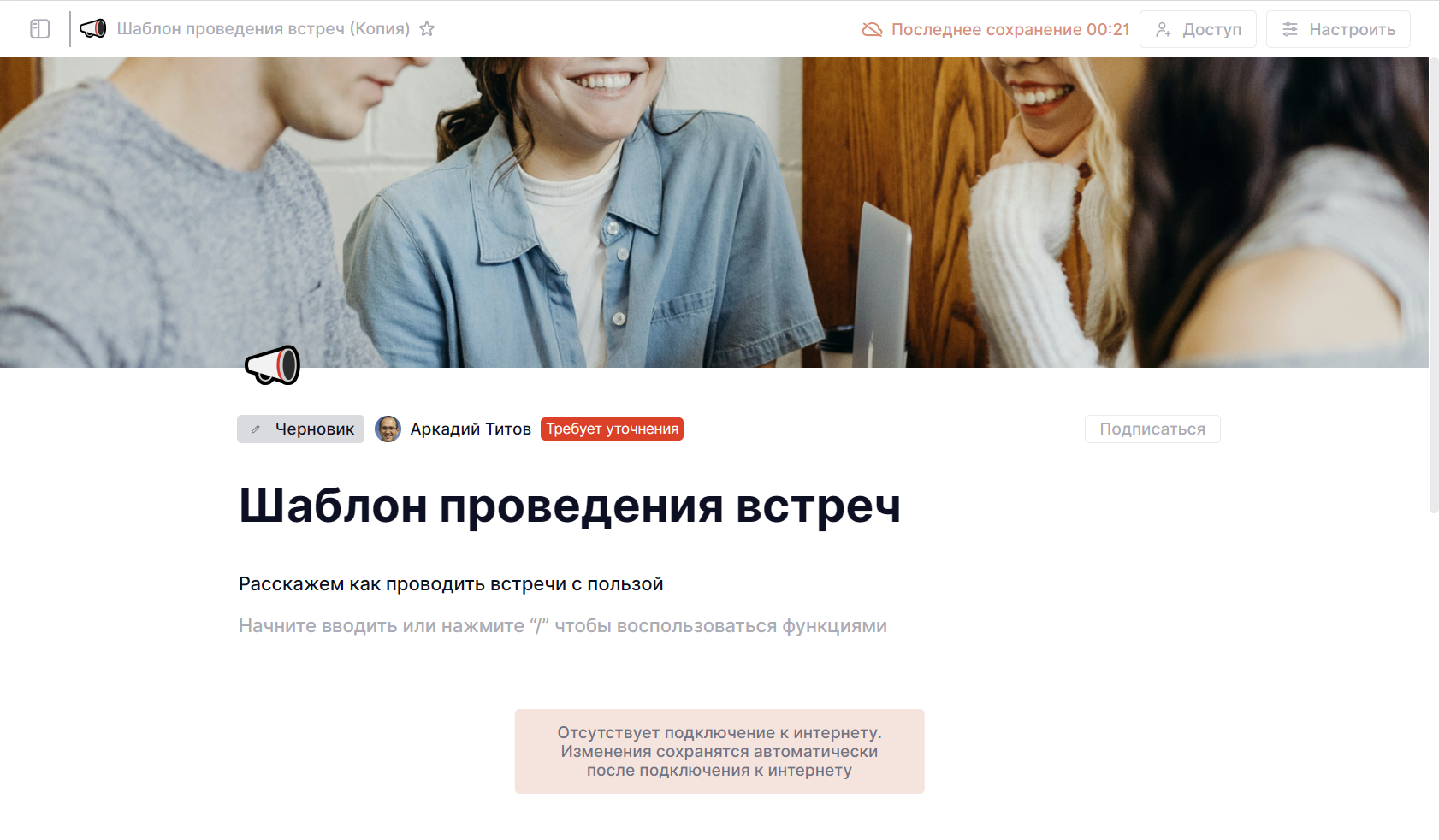Toggle the sidebar panel icon
This screenshot has width=1439, height=840.
(x=39, y=29)
